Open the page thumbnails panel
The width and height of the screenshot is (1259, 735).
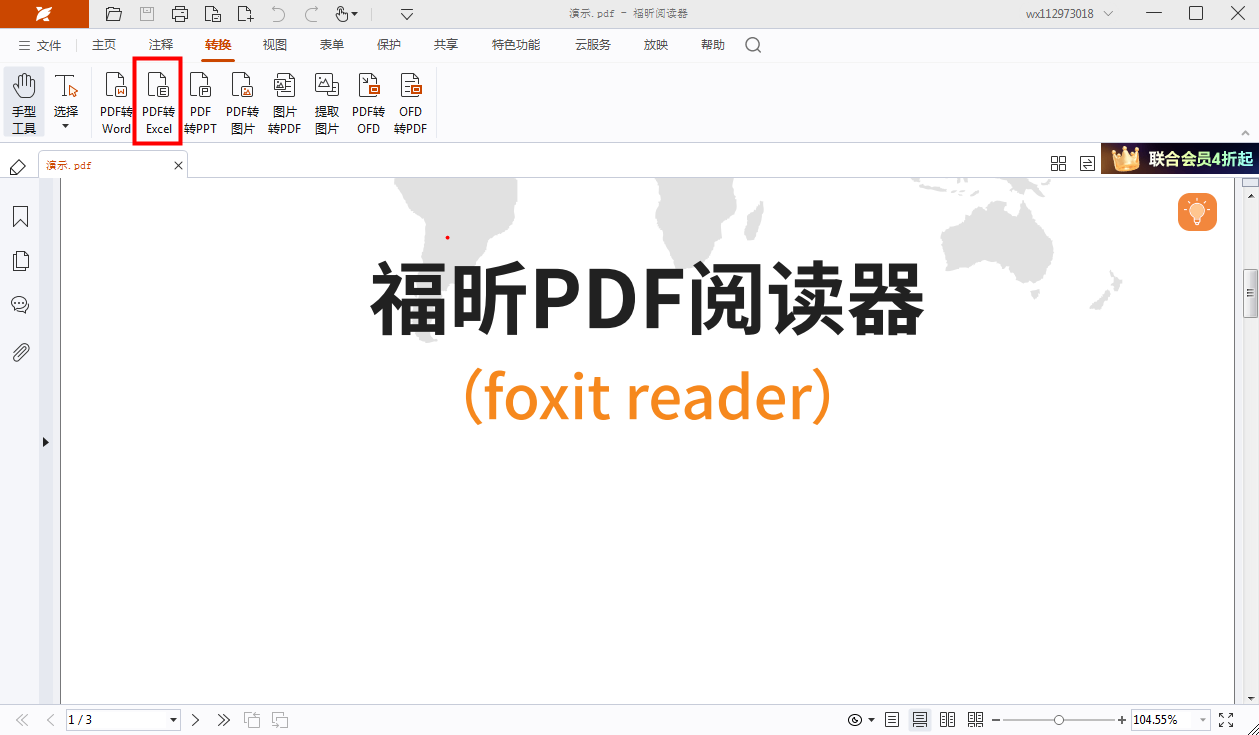tap(20, 261)
